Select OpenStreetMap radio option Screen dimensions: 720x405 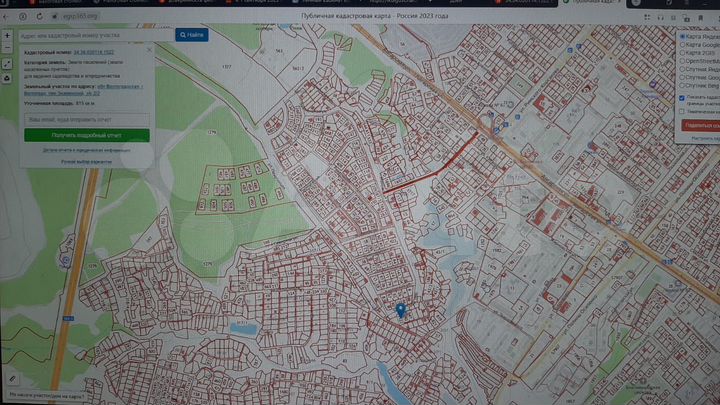682,61
